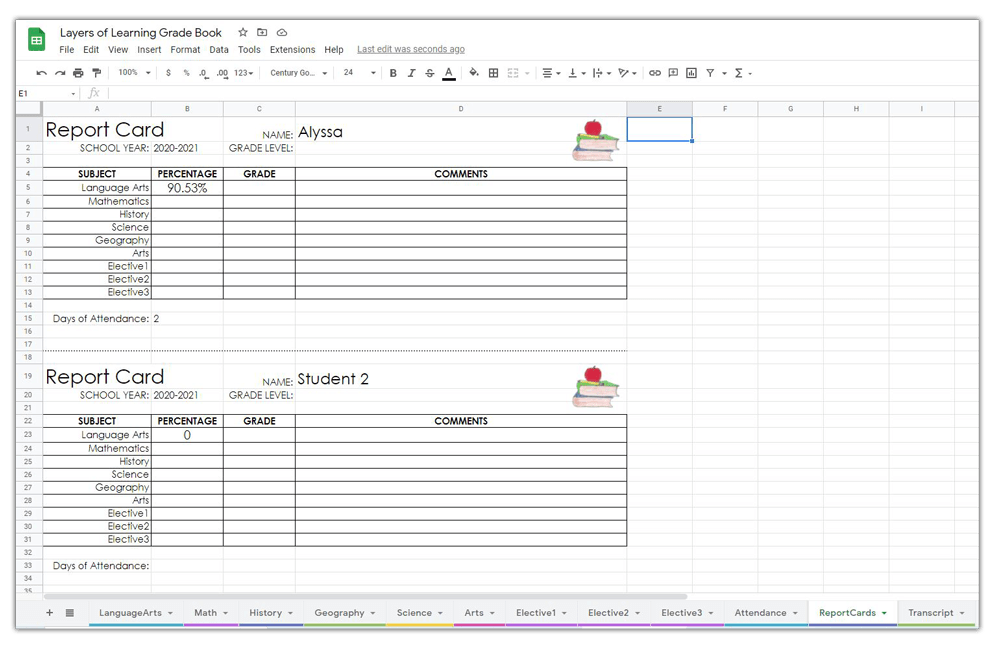This screenshot has width=1000, height=646.
Task: Add a new sheet with plus icon
Action: click(x=49, y=613)
